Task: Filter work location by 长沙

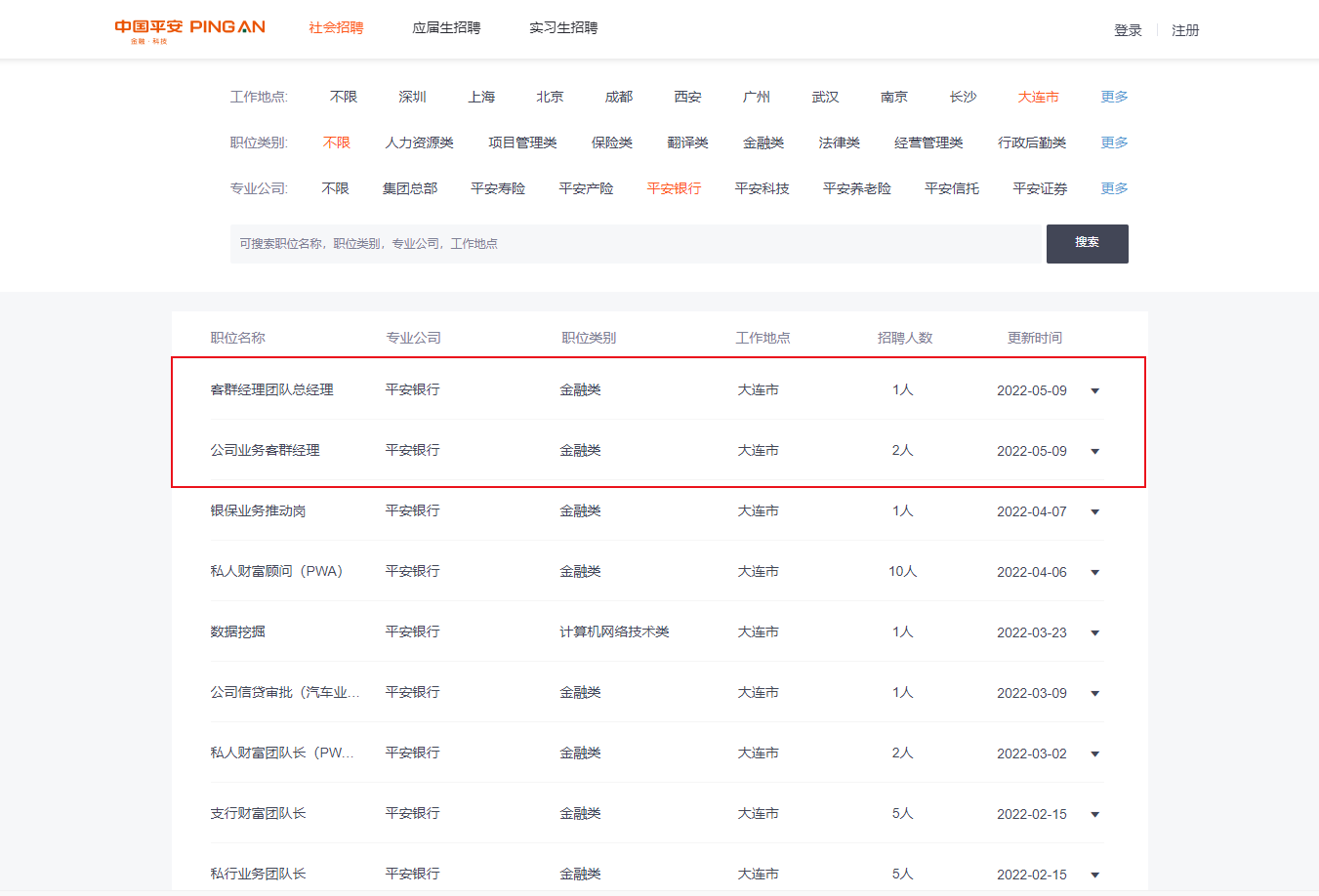Action: tap(963, 97)
